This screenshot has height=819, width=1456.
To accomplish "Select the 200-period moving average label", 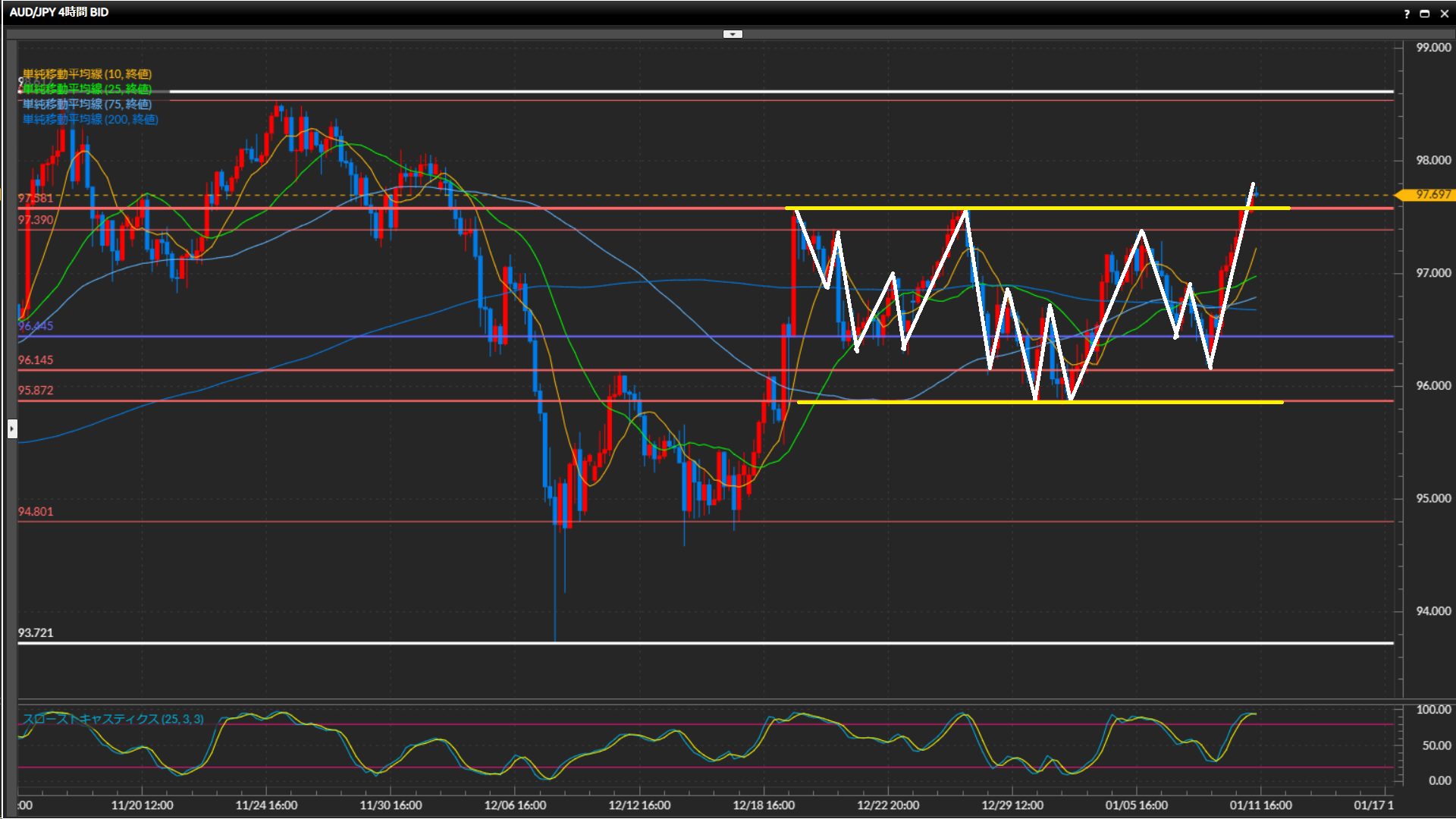I will click(x=89, y=119).
